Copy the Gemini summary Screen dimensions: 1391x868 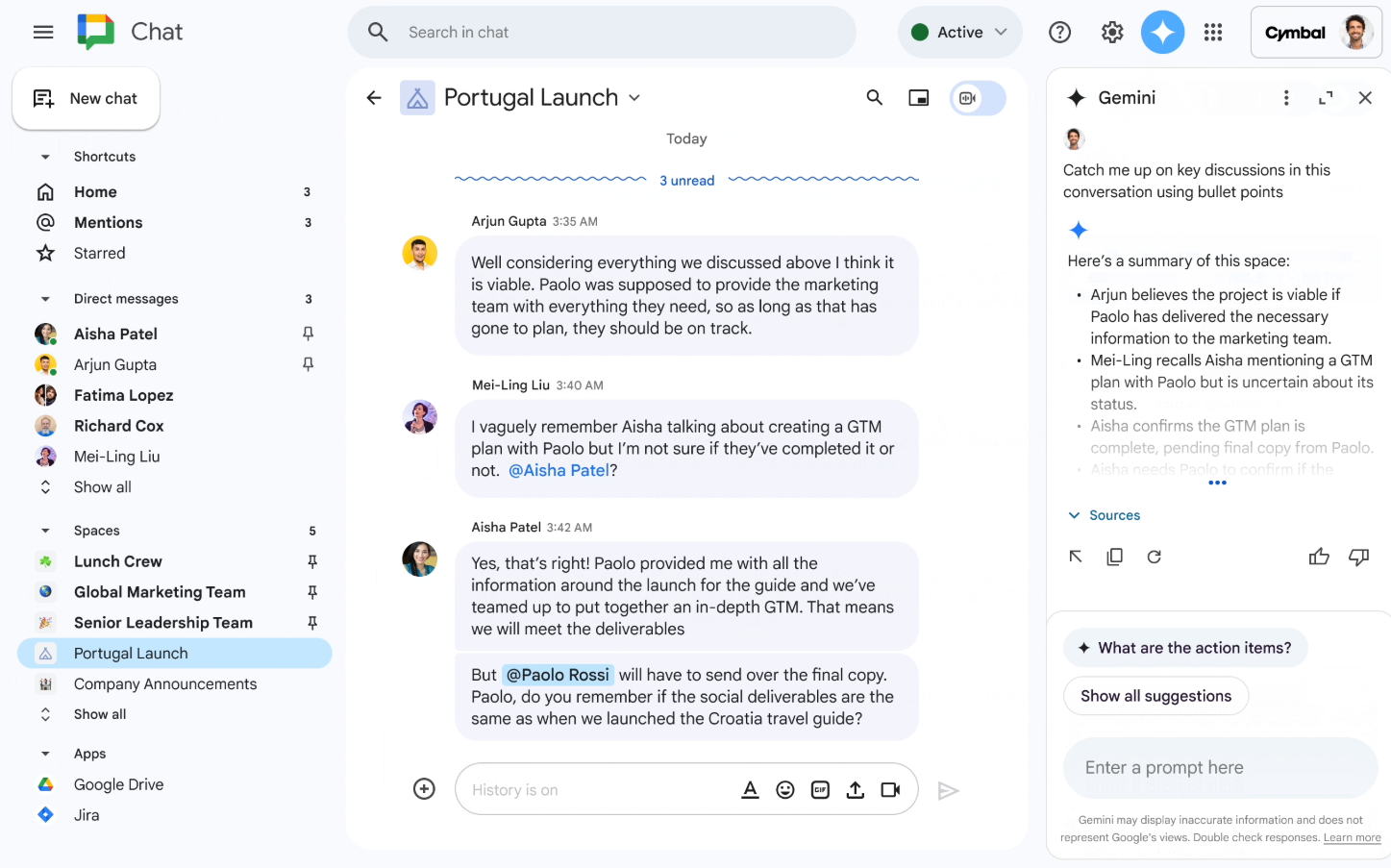[x=1115, y=557]
